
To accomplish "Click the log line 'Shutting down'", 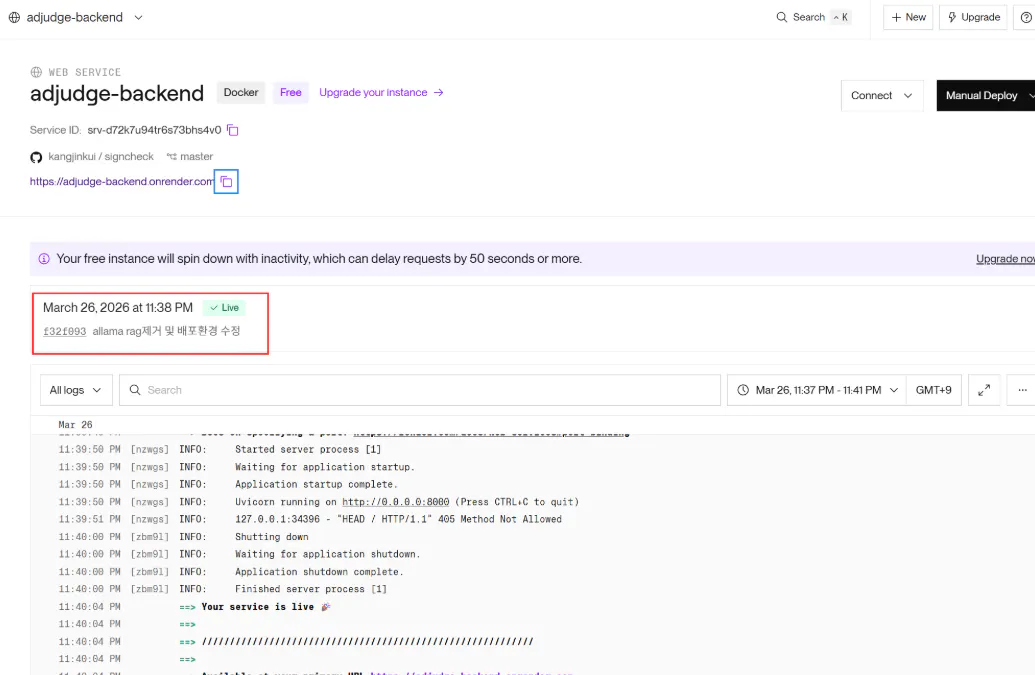I will click(272, 537).
